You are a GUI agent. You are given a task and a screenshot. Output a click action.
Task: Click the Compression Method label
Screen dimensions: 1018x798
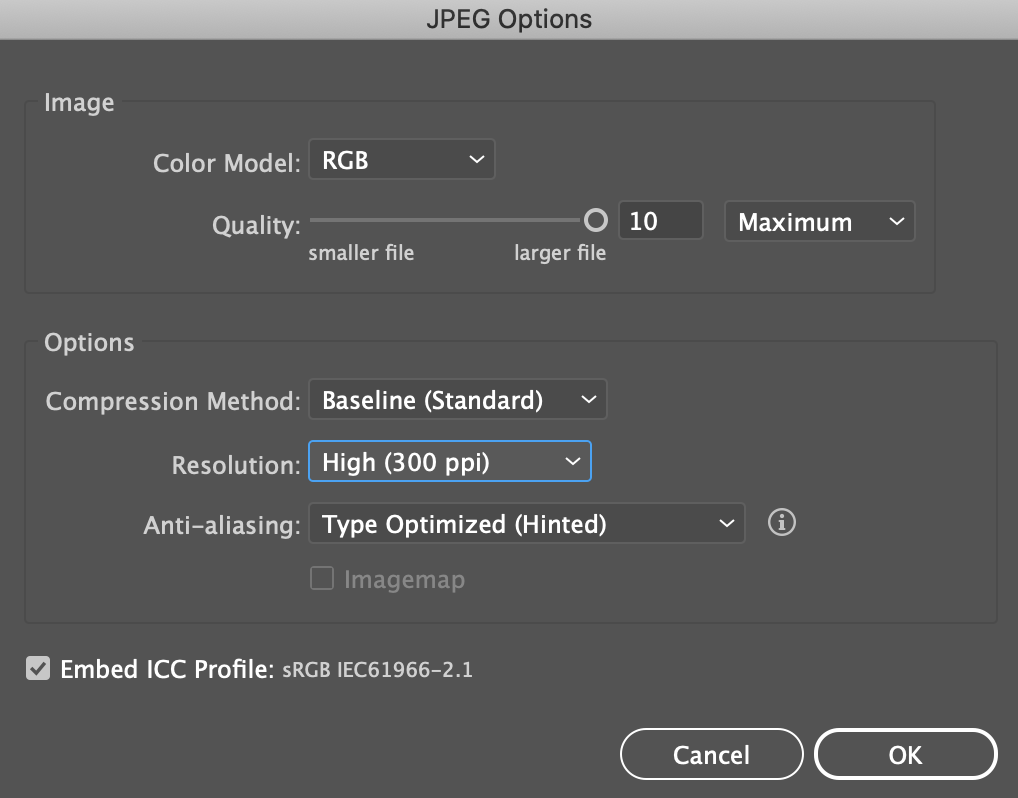(x=173, y=401)
